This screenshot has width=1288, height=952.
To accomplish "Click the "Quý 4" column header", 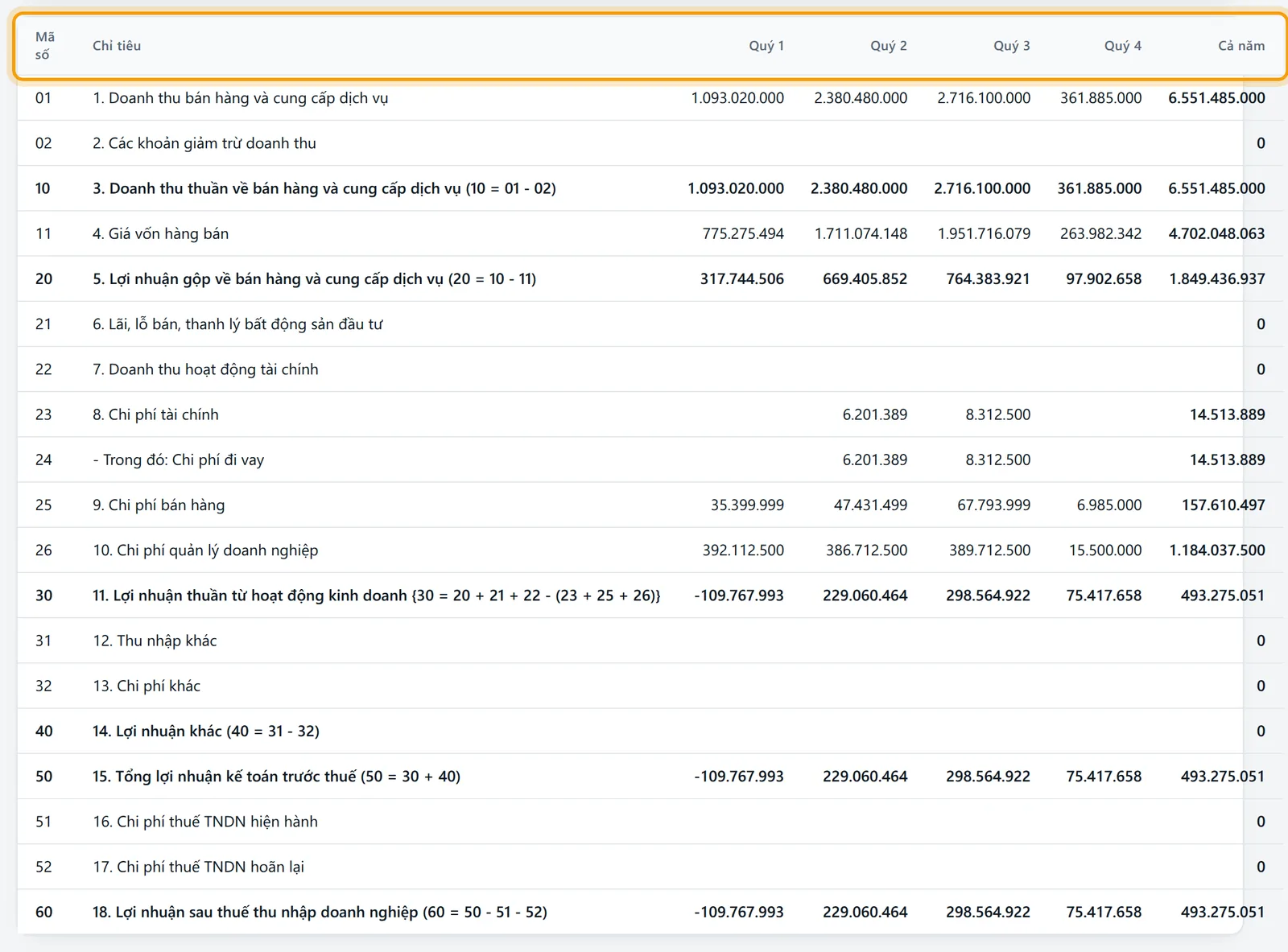I will tap(1122, 46).
